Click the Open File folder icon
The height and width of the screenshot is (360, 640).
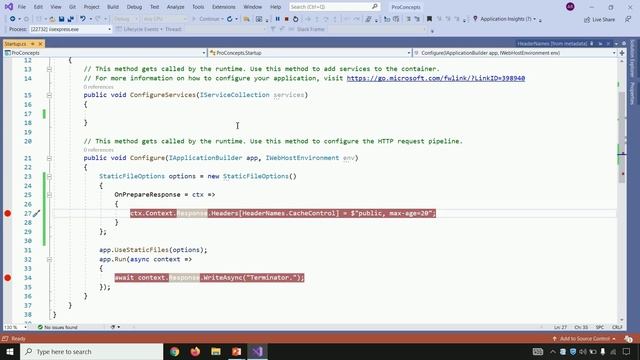point(52,19)
